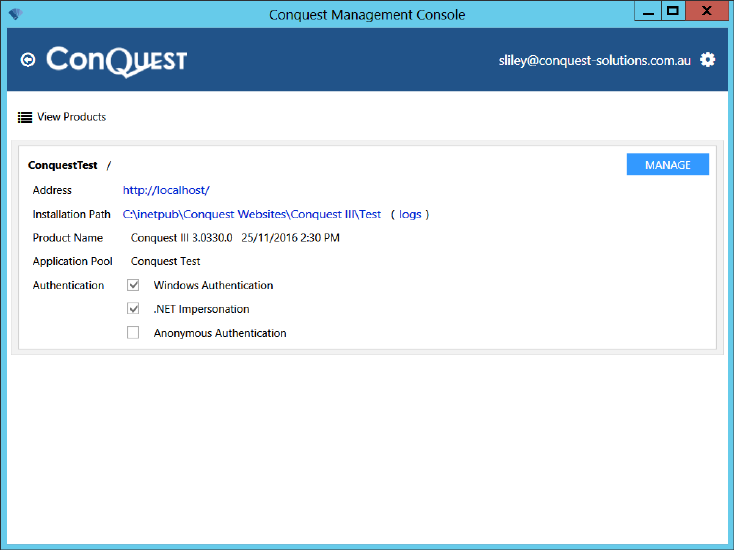This screenshot has height=550, width=734.
Task: Open the http://localhost/ address link
Action: pyautogui.click(x=166, y=190)
